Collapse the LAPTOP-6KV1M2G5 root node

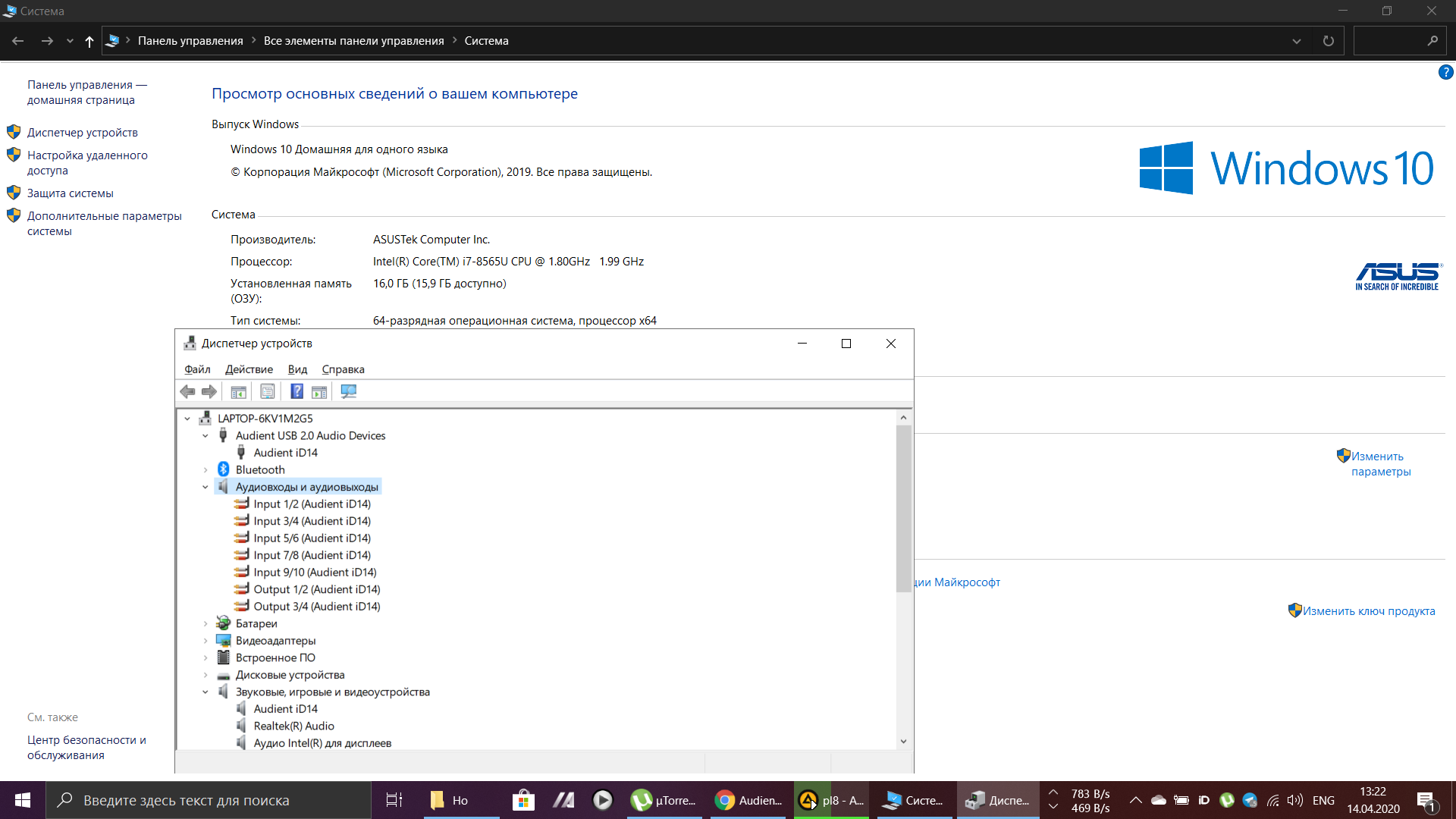pos(187,419)
